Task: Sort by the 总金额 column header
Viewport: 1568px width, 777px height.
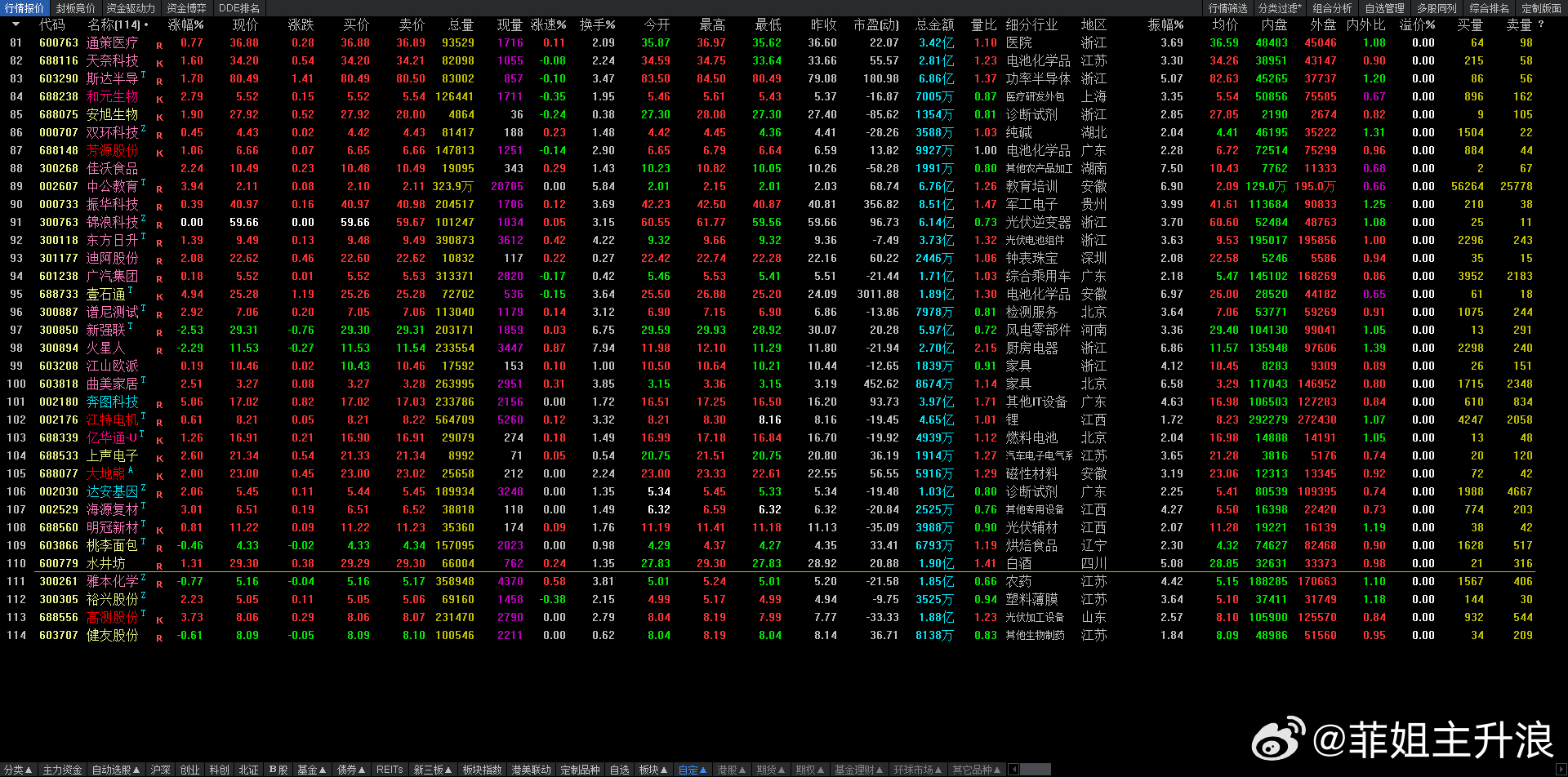Action: pos(935,25)
